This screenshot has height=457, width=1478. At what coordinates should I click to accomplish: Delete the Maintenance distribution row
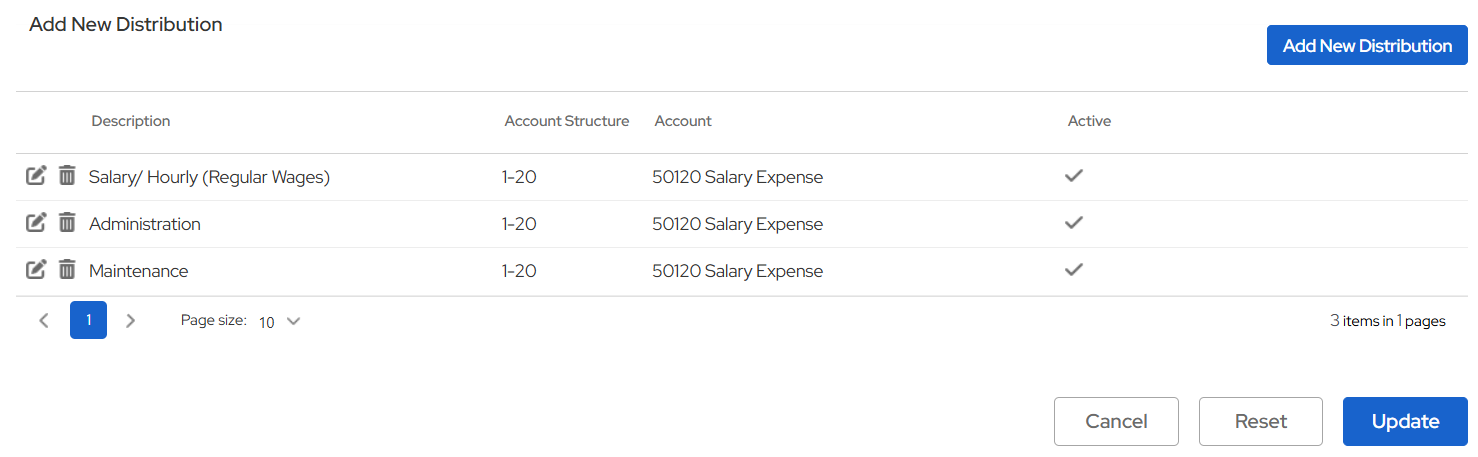click(x=67, y=270)
